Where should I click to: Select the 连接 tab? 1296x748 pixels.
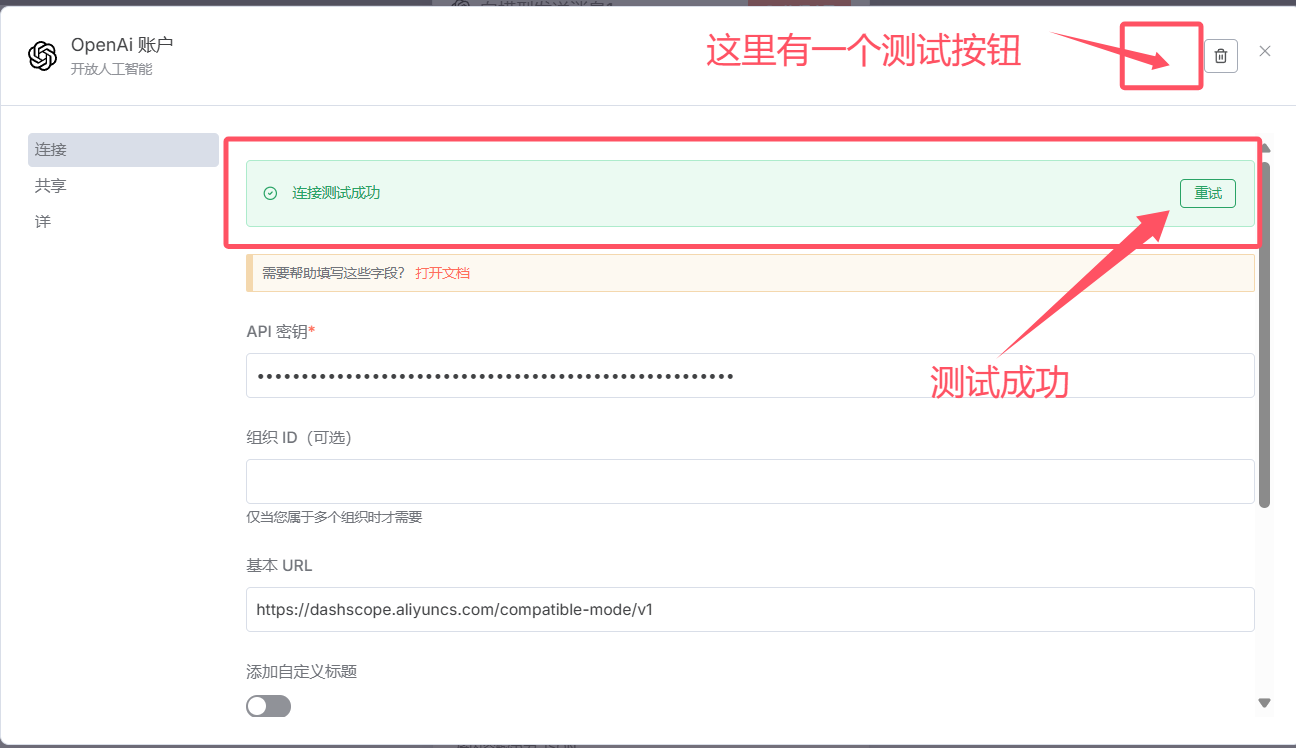(x=123, y=150)
